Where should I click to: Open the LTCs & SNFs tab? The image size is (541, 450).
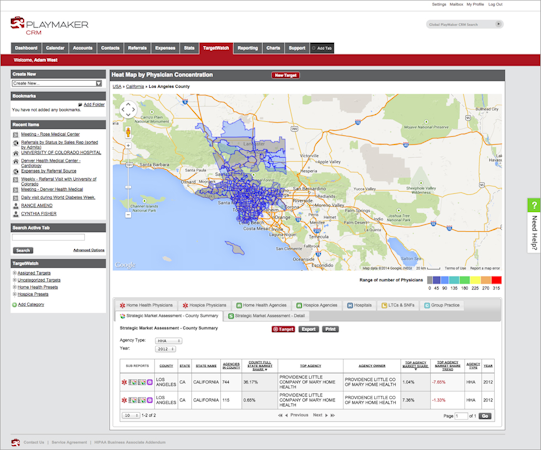397,305
